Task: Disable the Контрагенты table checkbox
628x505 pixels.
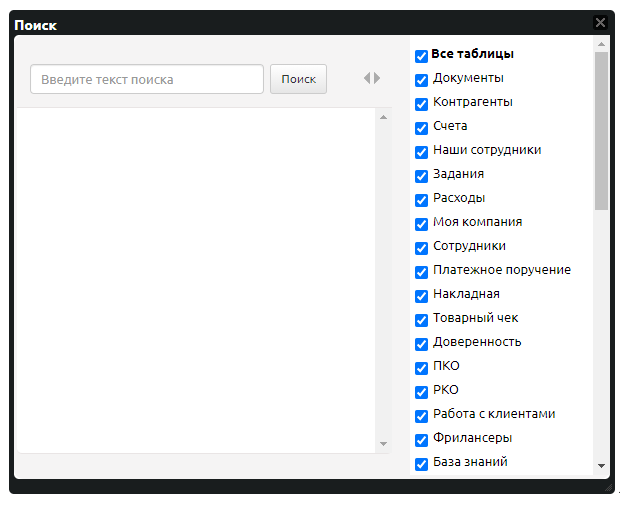Action: point(421,104)
